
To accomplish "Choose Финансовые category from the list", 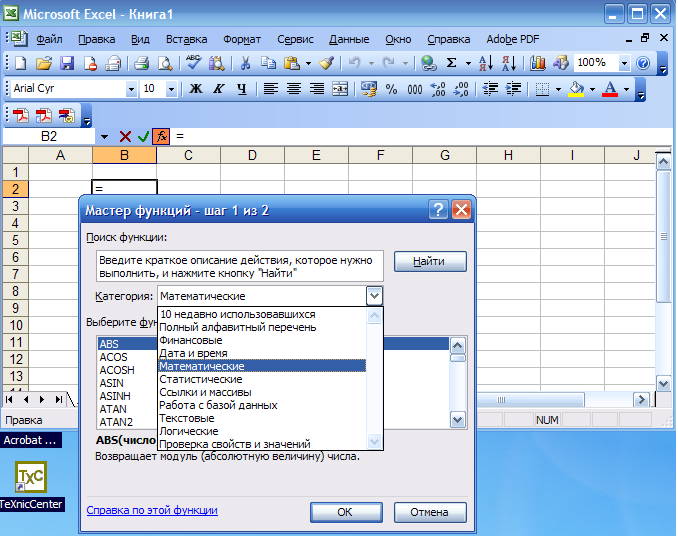I will (x=262, y=340).
